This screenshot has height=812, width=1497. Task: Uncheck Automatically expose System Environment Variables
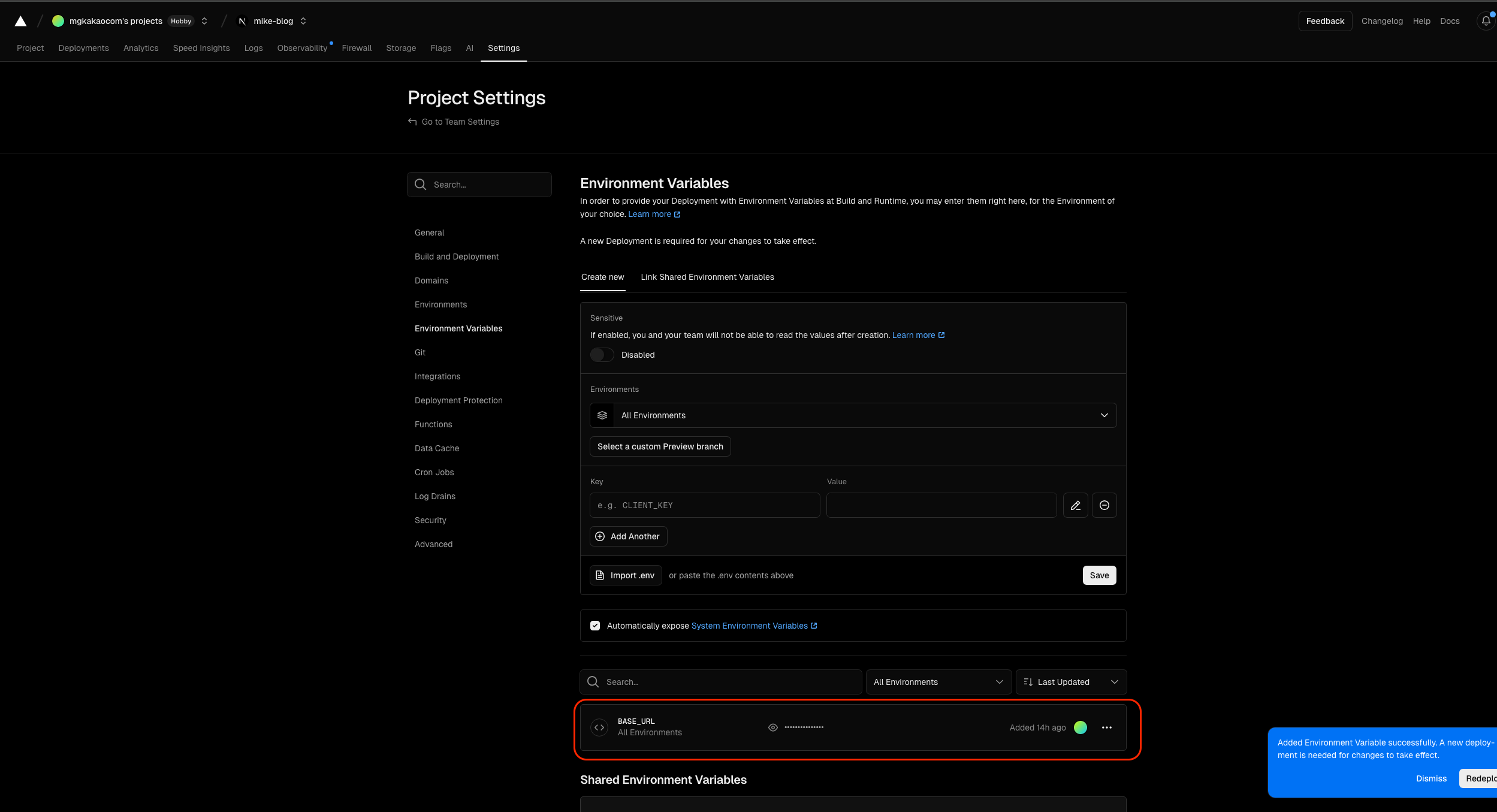coord(595,626)
